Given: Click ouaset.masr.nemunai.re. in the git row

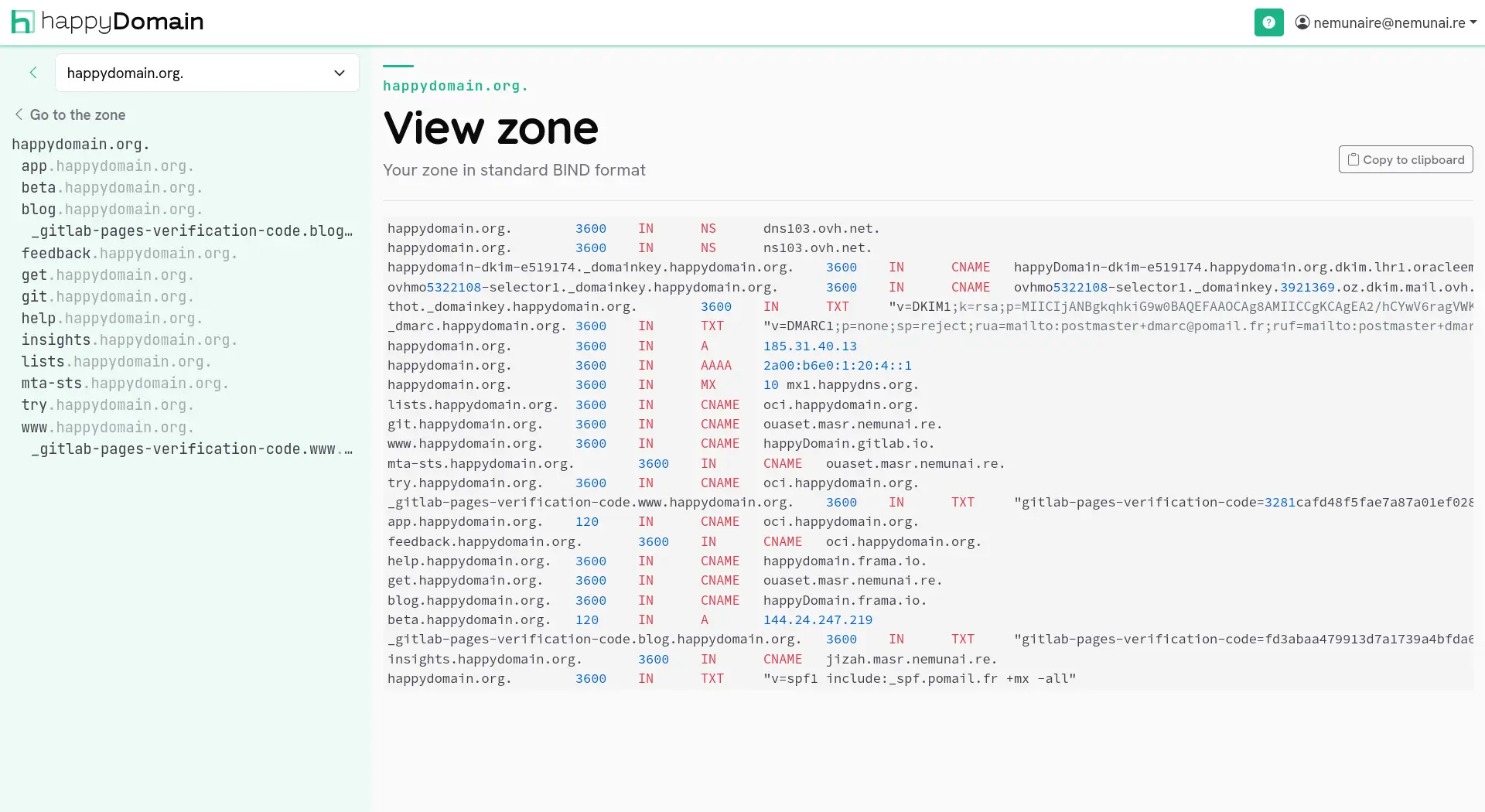Looking at the screenshot, I should pyautogui.click(x=852, y=424).
